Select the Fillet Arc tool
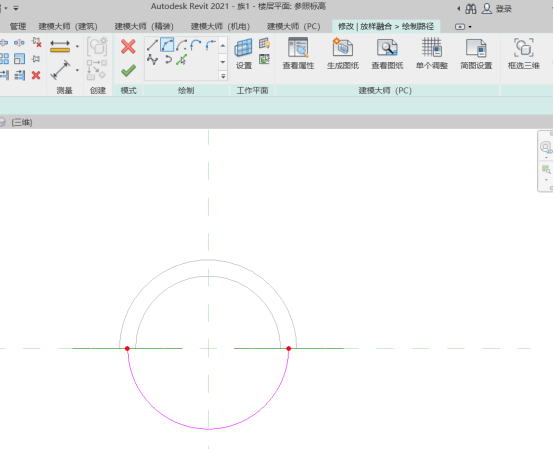 tap(211, 45)
